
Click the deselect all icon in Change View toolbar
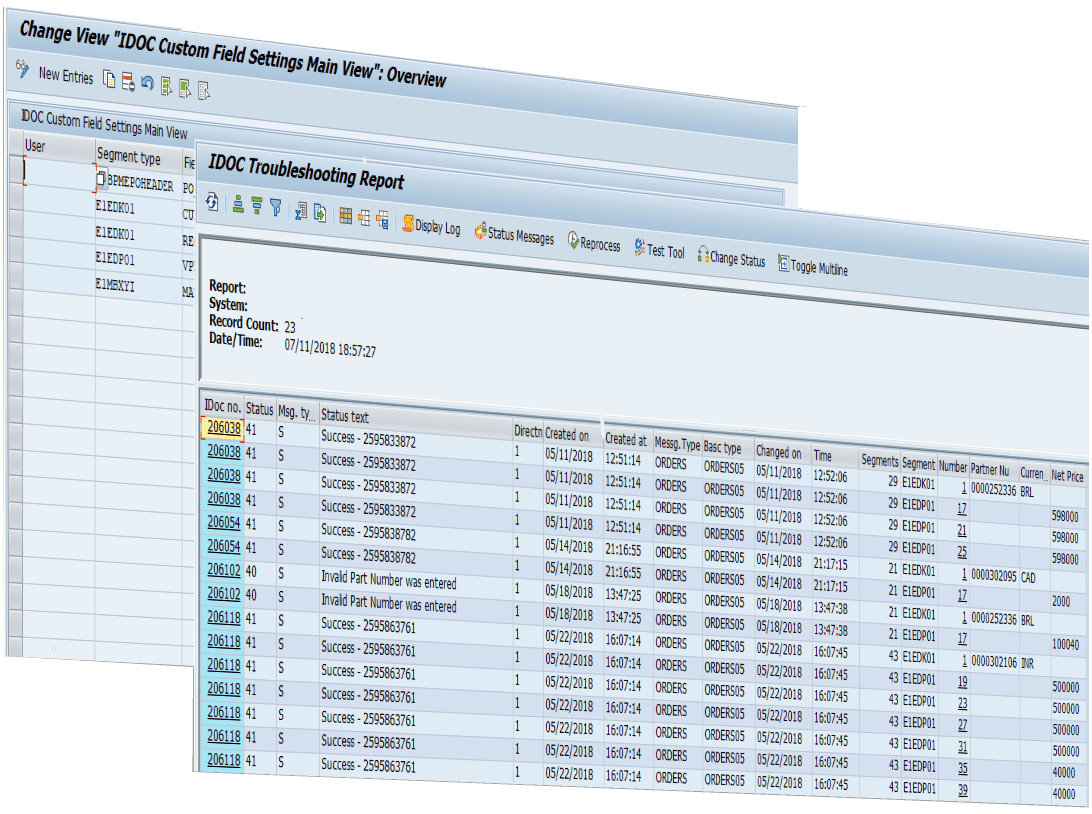coord(203,91)
